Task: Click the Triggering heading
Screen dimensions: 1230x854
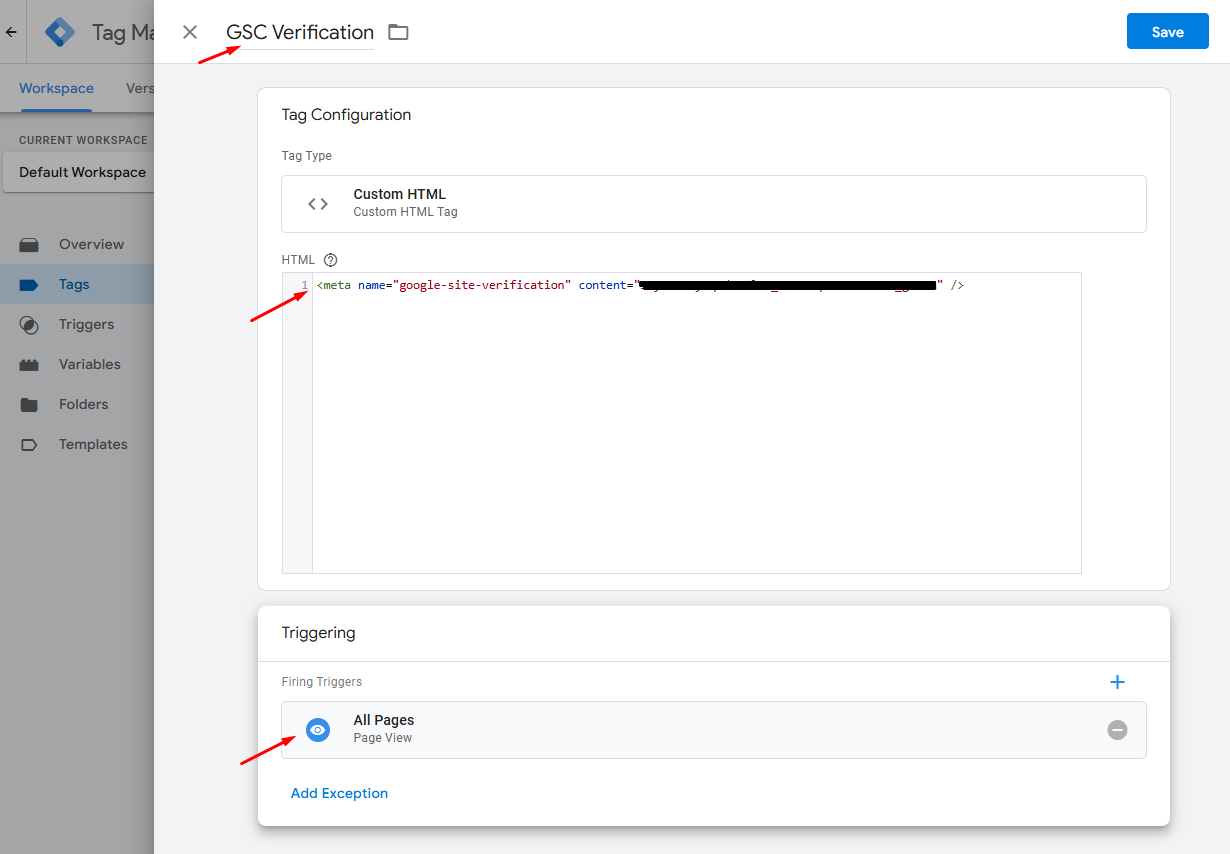Action: pyautogui.click(x=318, y=633)
